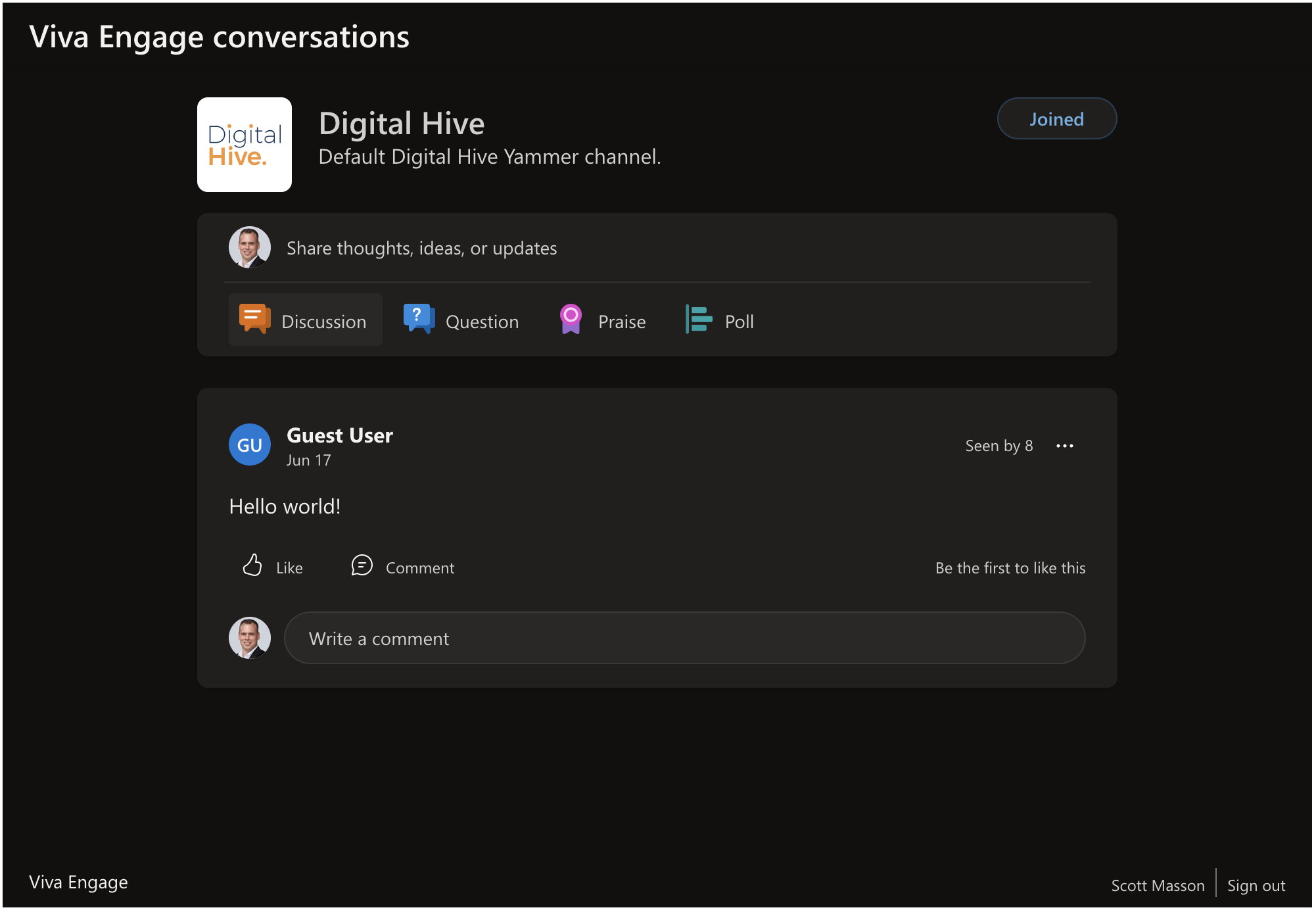The height and width of the screenshot is (914, 1316).
Task: Select the Discussion post type
Action: click(306, 320)
